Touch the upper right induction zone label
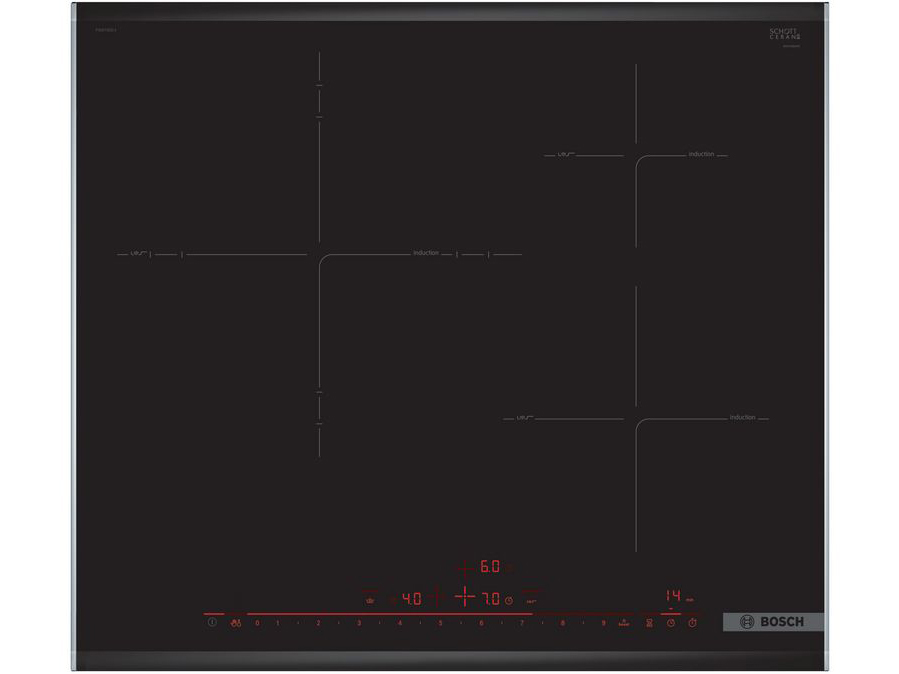Viewport: 899px width, 674px height. point(701,155)
